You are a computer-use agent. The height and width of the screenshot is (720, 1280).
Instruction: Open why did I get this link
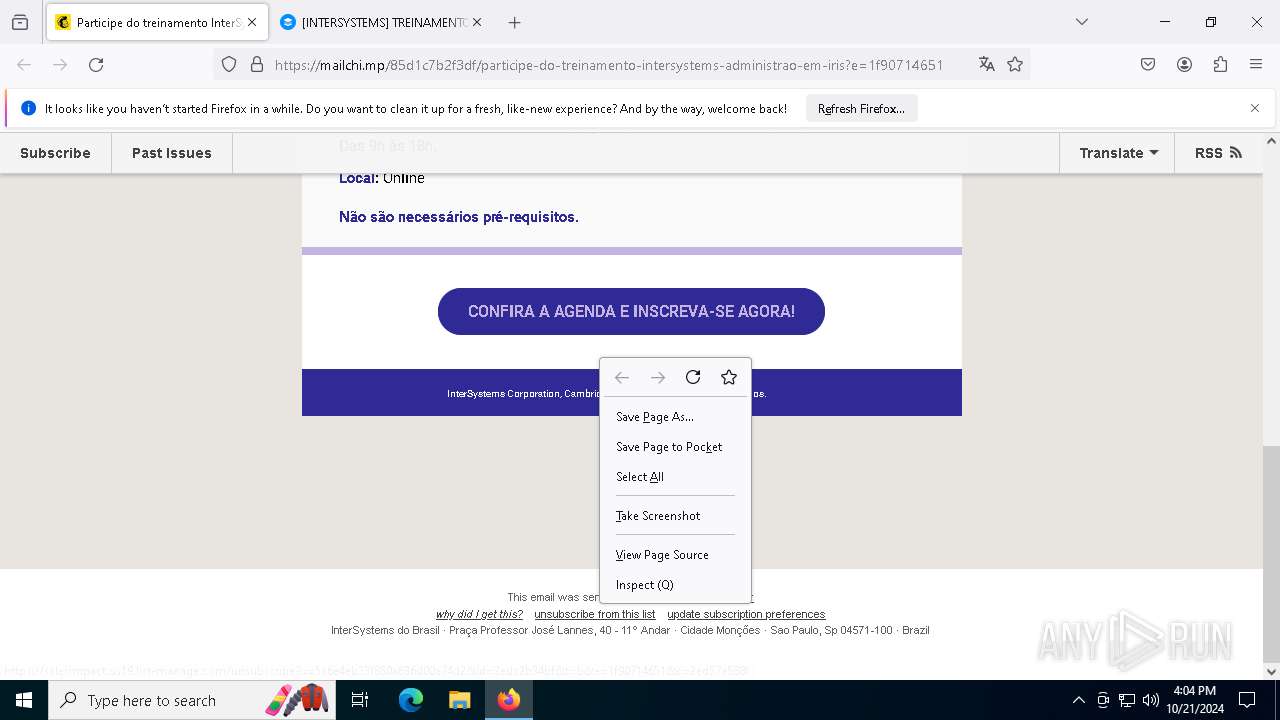click(x=479, y=614)
